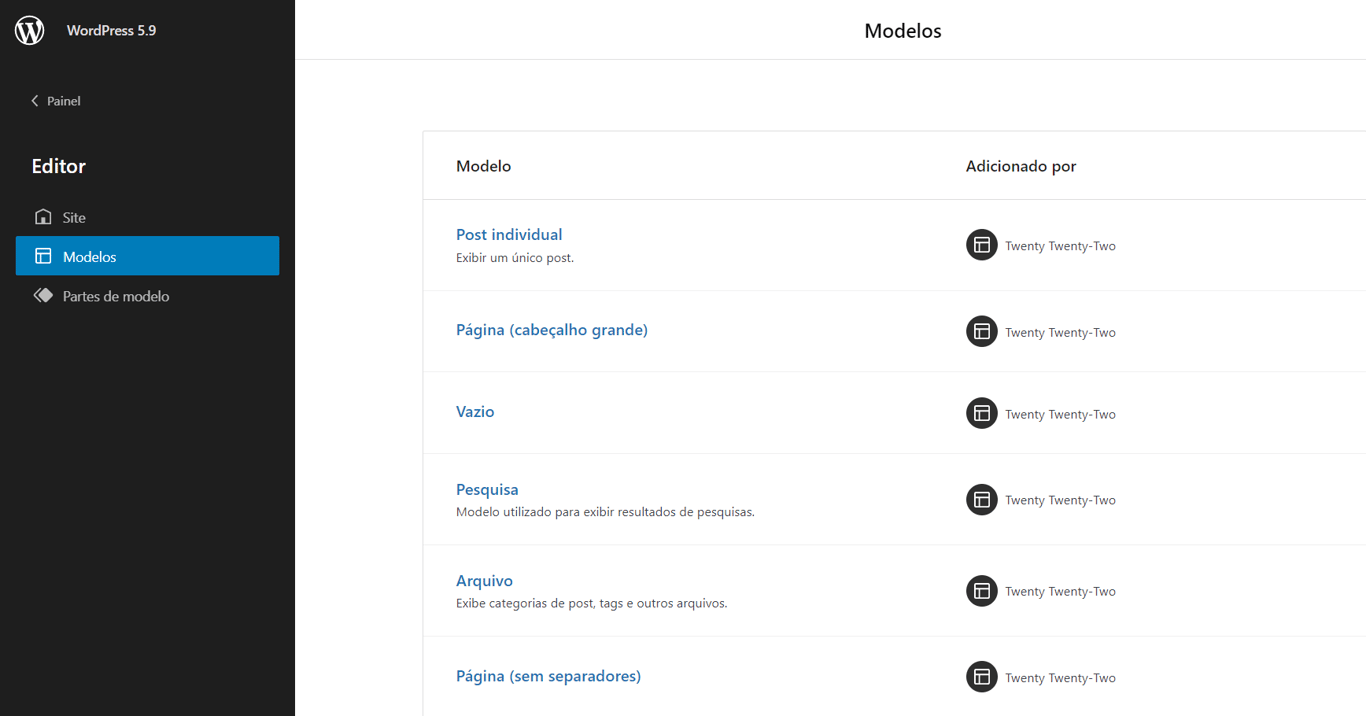Click the theme icon in Vazio row

pos(981,413)
